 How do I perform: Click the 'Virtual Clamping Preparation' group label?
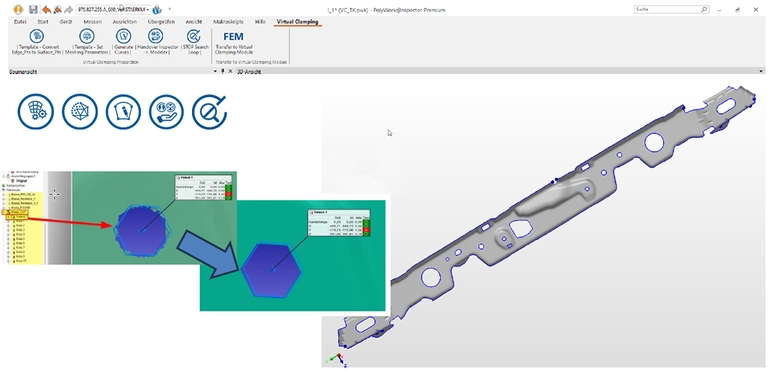pyautogui.click(x=111, y=62)
